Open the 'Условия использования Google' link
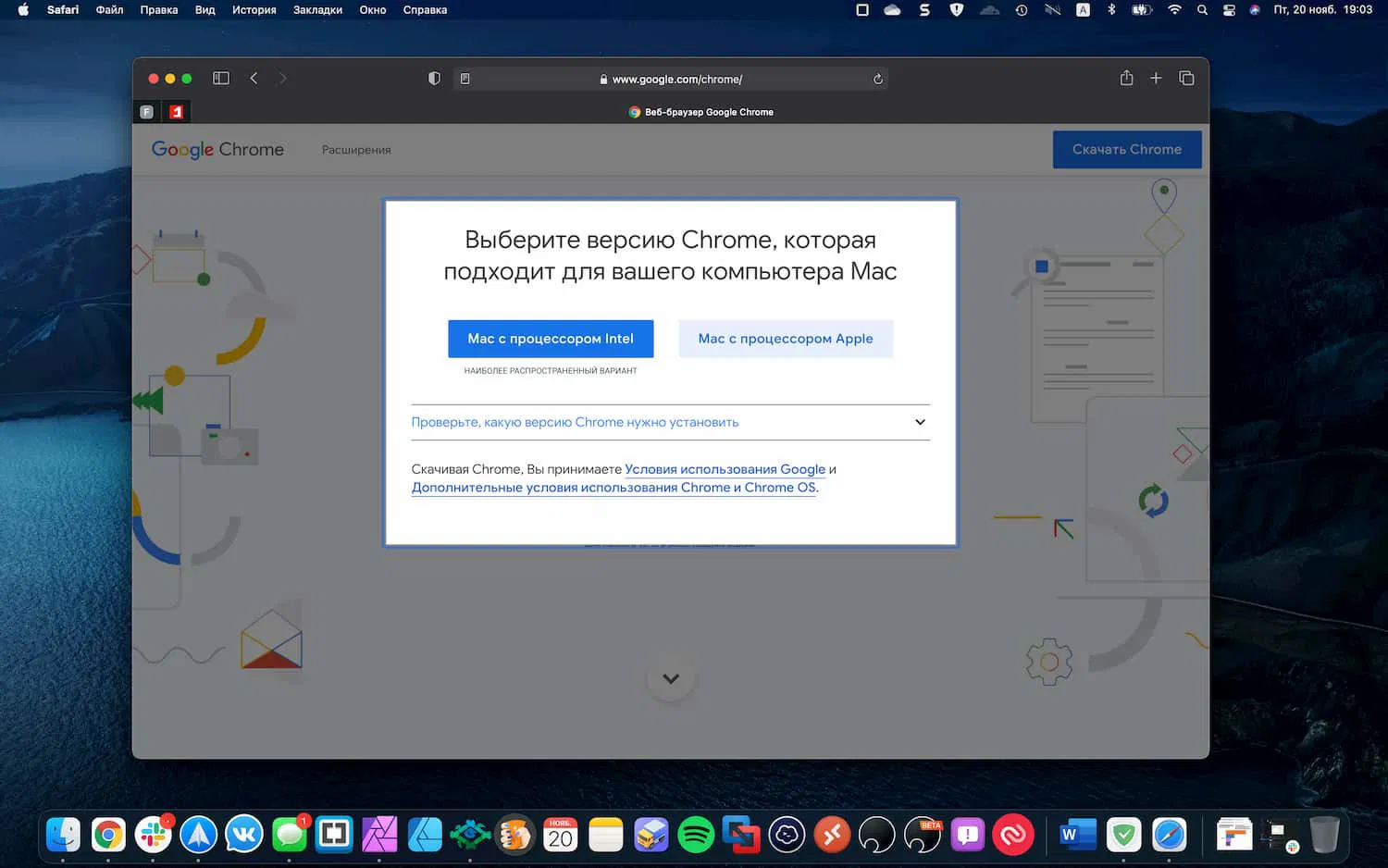The image size is (1388, 868). click(725, 469)
